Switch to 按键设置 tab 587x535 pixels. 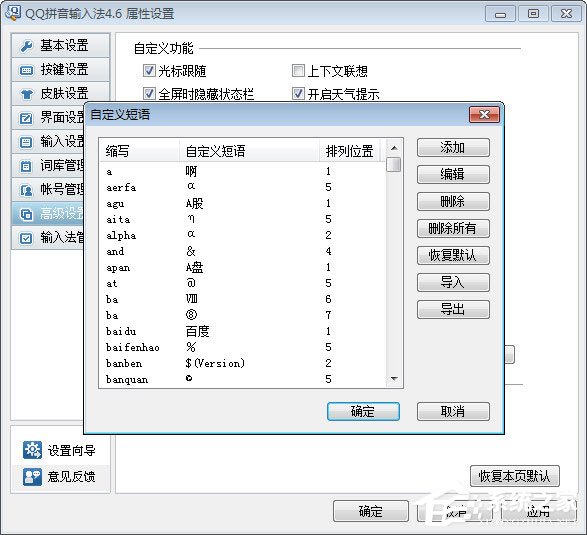coord(61,70)
